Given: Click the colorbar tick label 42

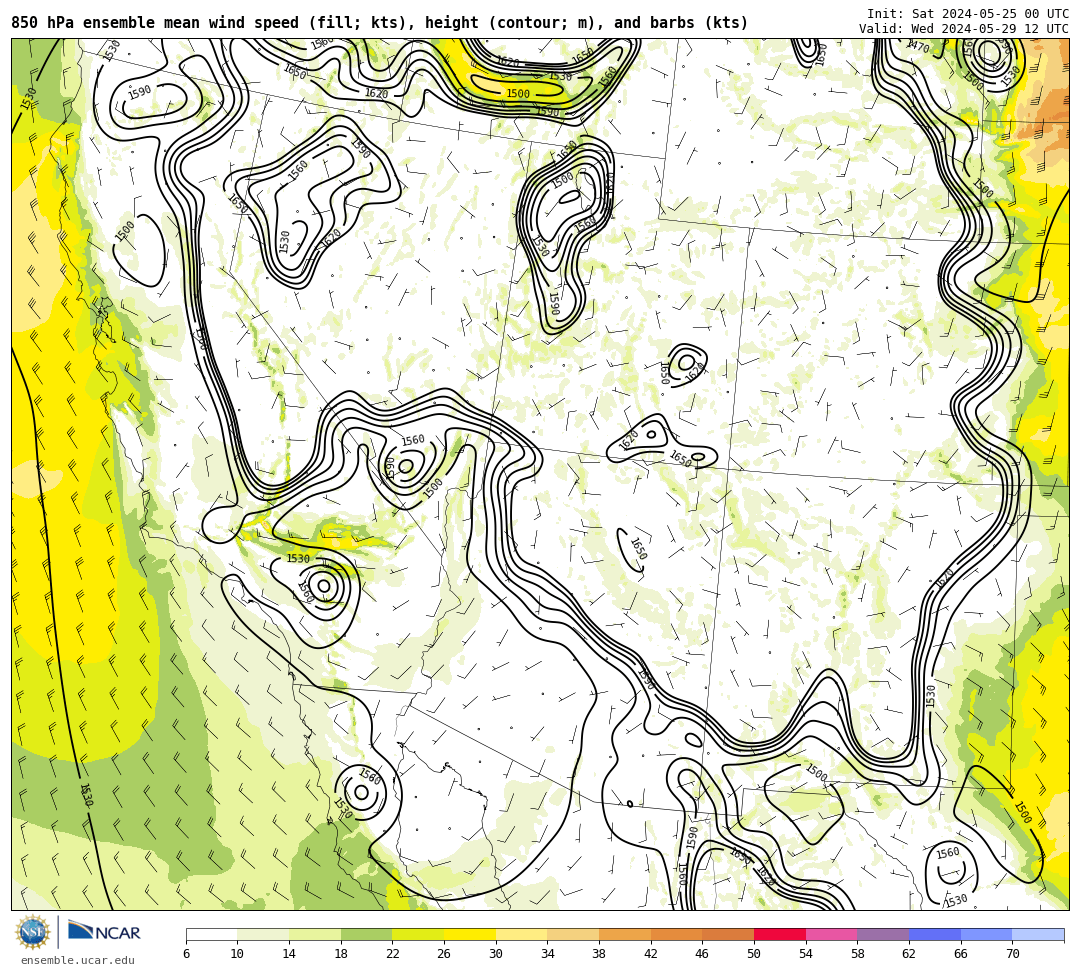Looking at the screenshot, I should (x=651, y=954).
